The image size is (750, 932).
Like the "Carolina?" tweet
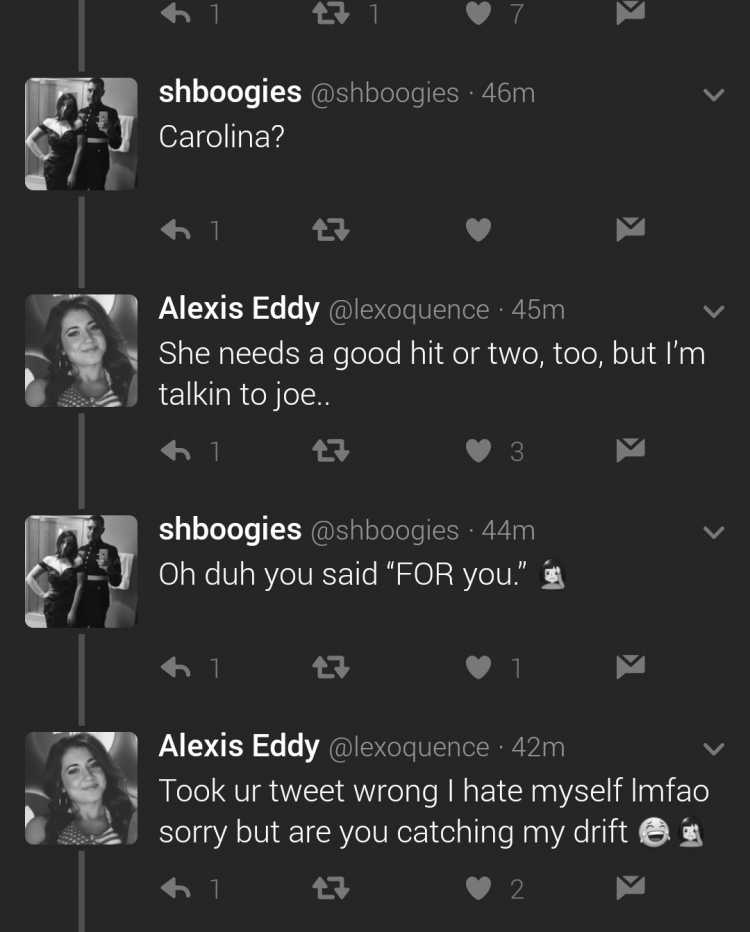pos(478,230)
